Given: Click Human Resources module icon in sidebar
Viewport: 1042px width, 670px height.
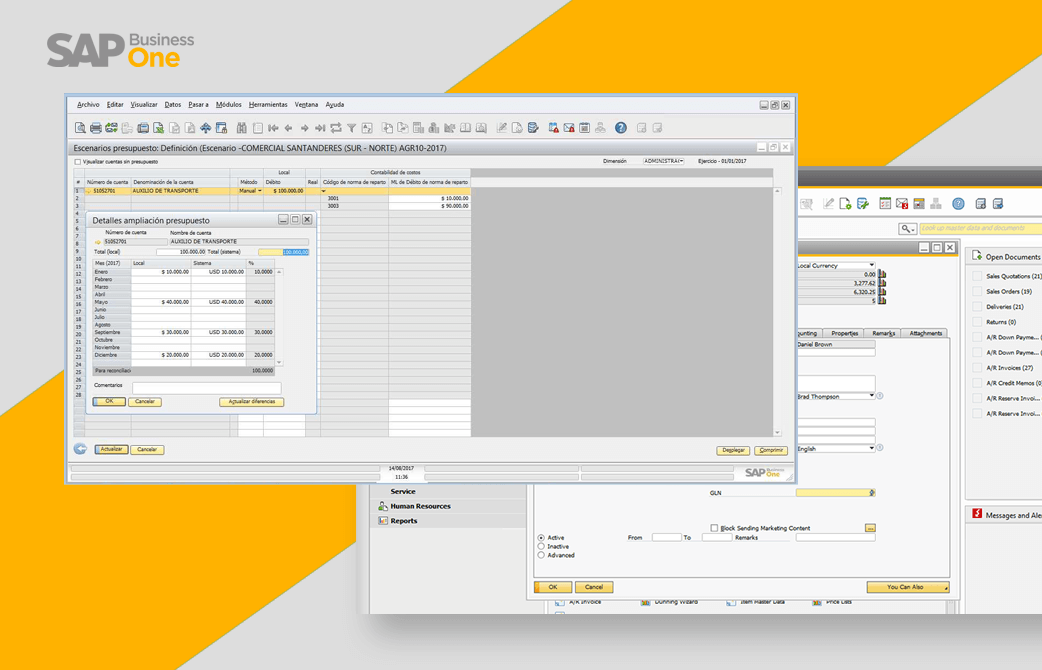Looking at the screenshot, I should (x=383, y=506).
